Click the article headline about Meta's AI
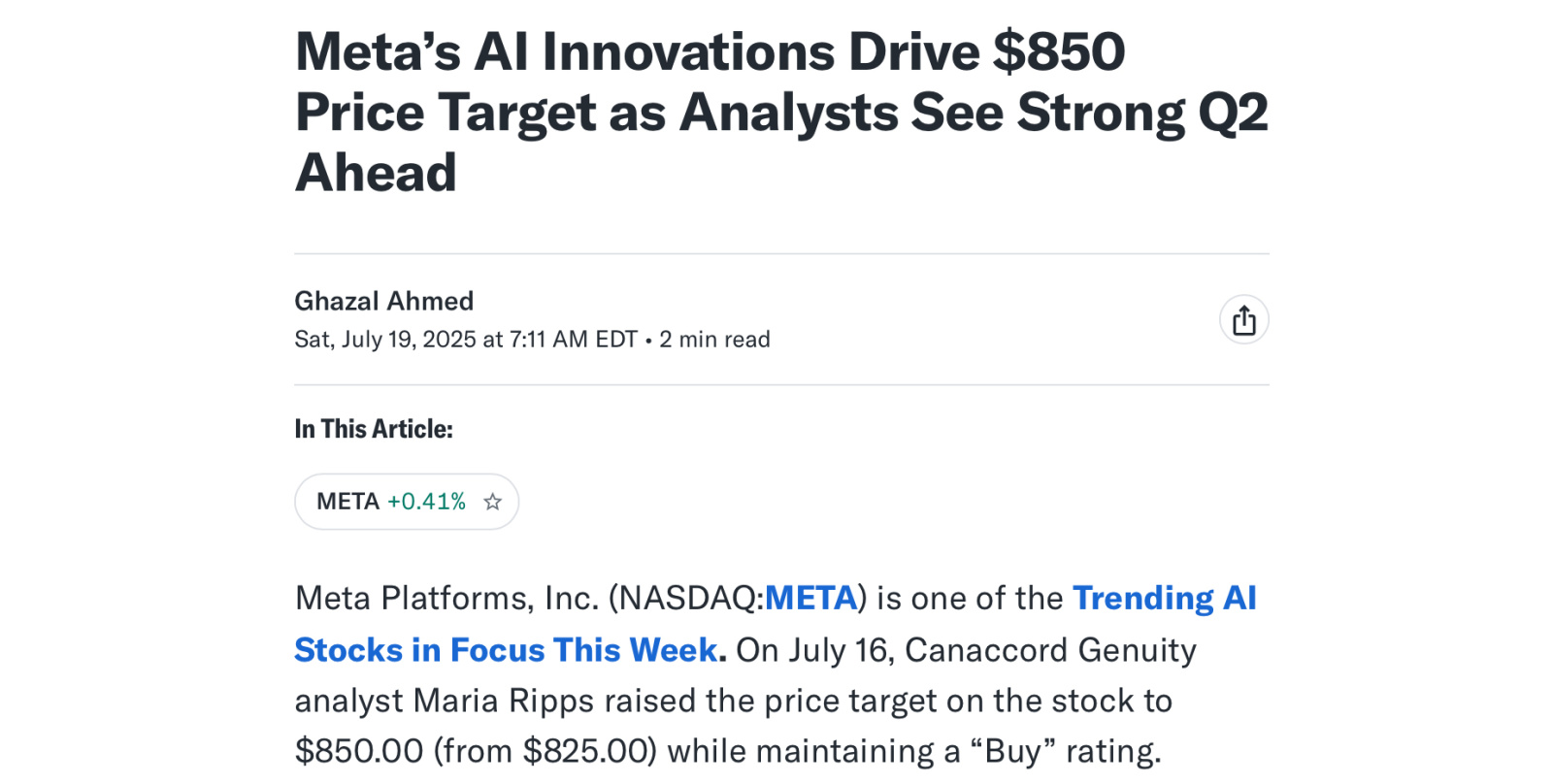 click(x=781, y=112)
